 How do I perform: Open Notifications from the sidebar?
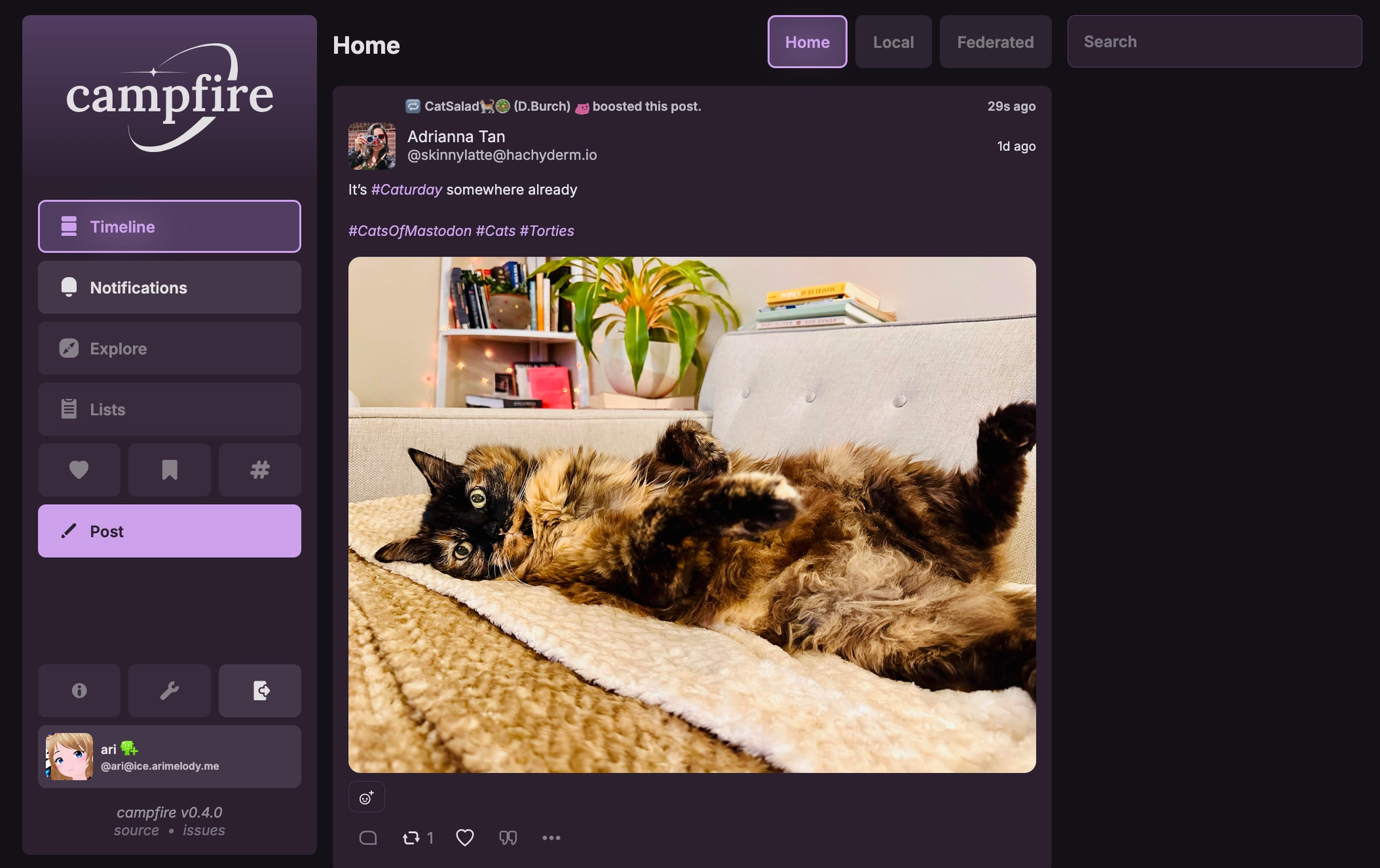pos(169,287)
